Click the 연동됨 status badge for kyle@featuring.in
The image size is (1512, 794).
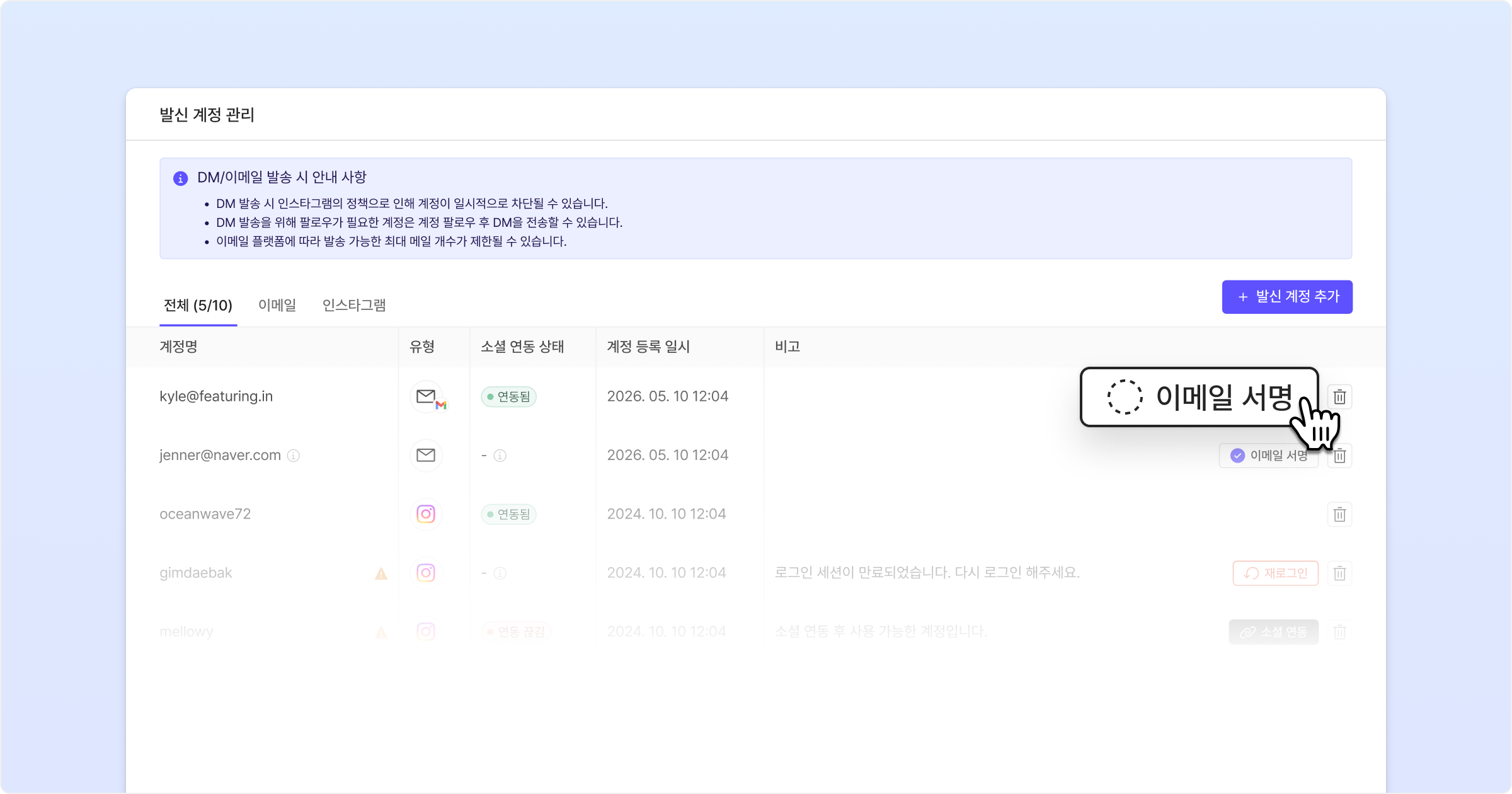pyautogui.click(x=508, y=397)
